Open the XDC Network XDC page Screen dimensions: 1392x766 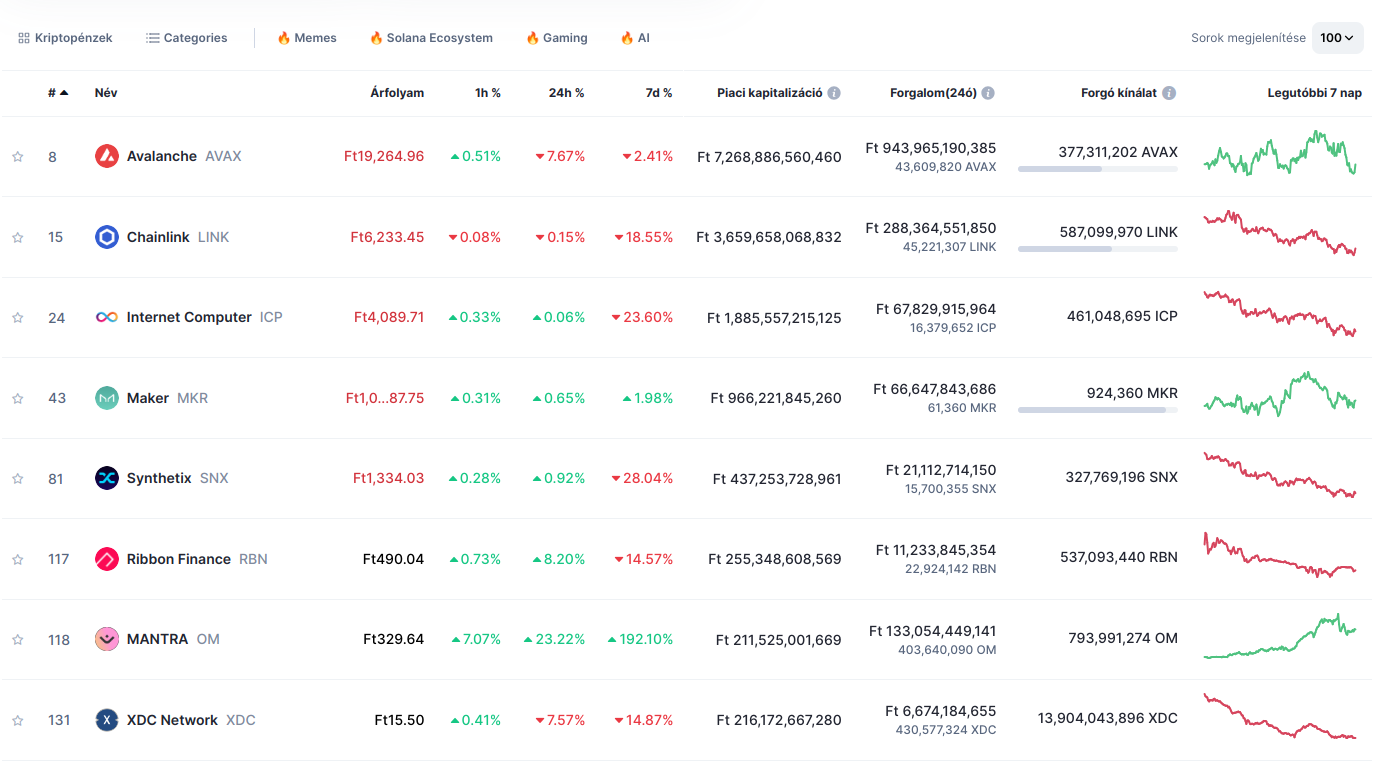(191, 720)
